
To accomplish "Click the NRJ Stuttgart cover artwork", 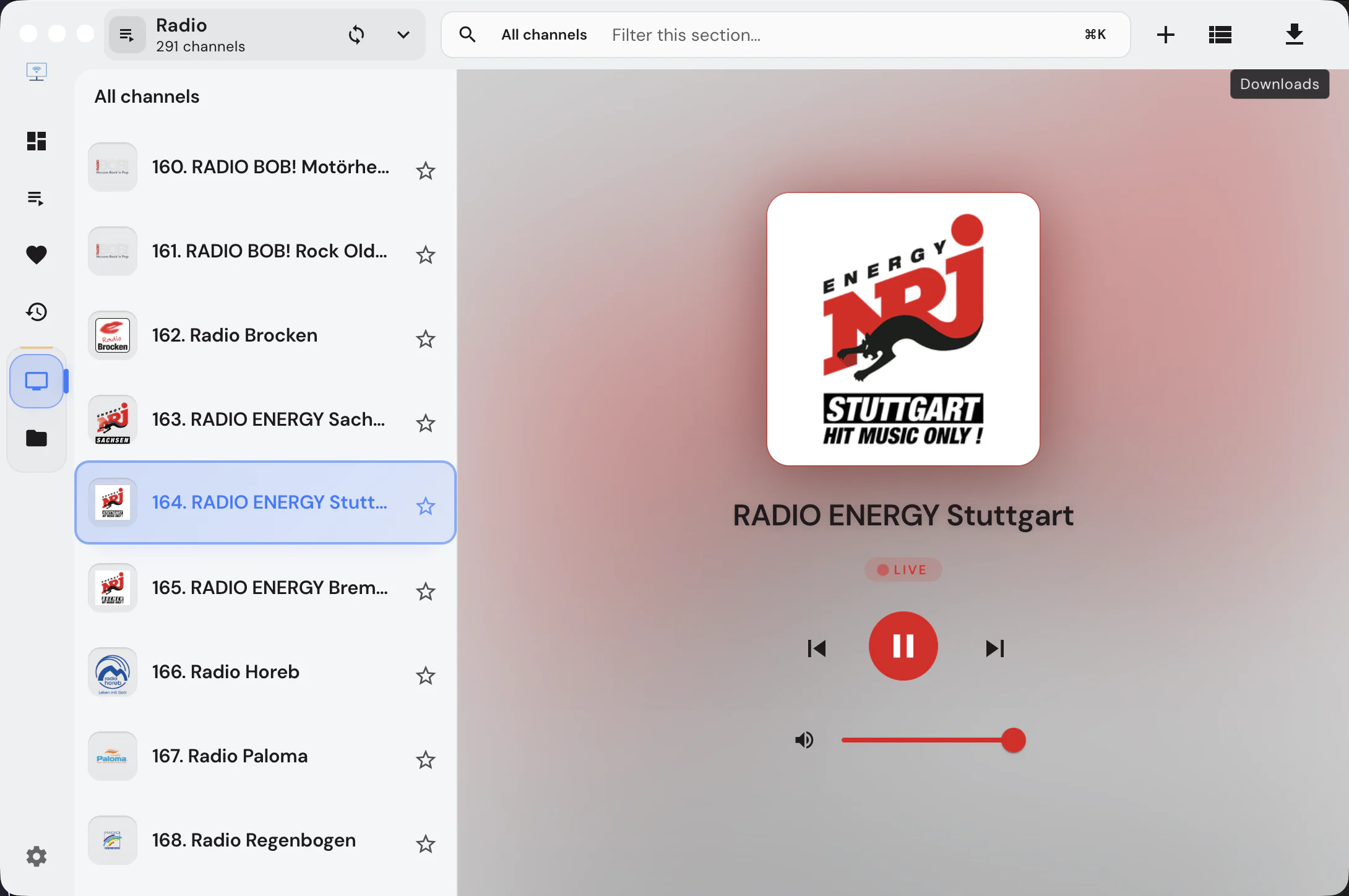I will coord(903,329).
